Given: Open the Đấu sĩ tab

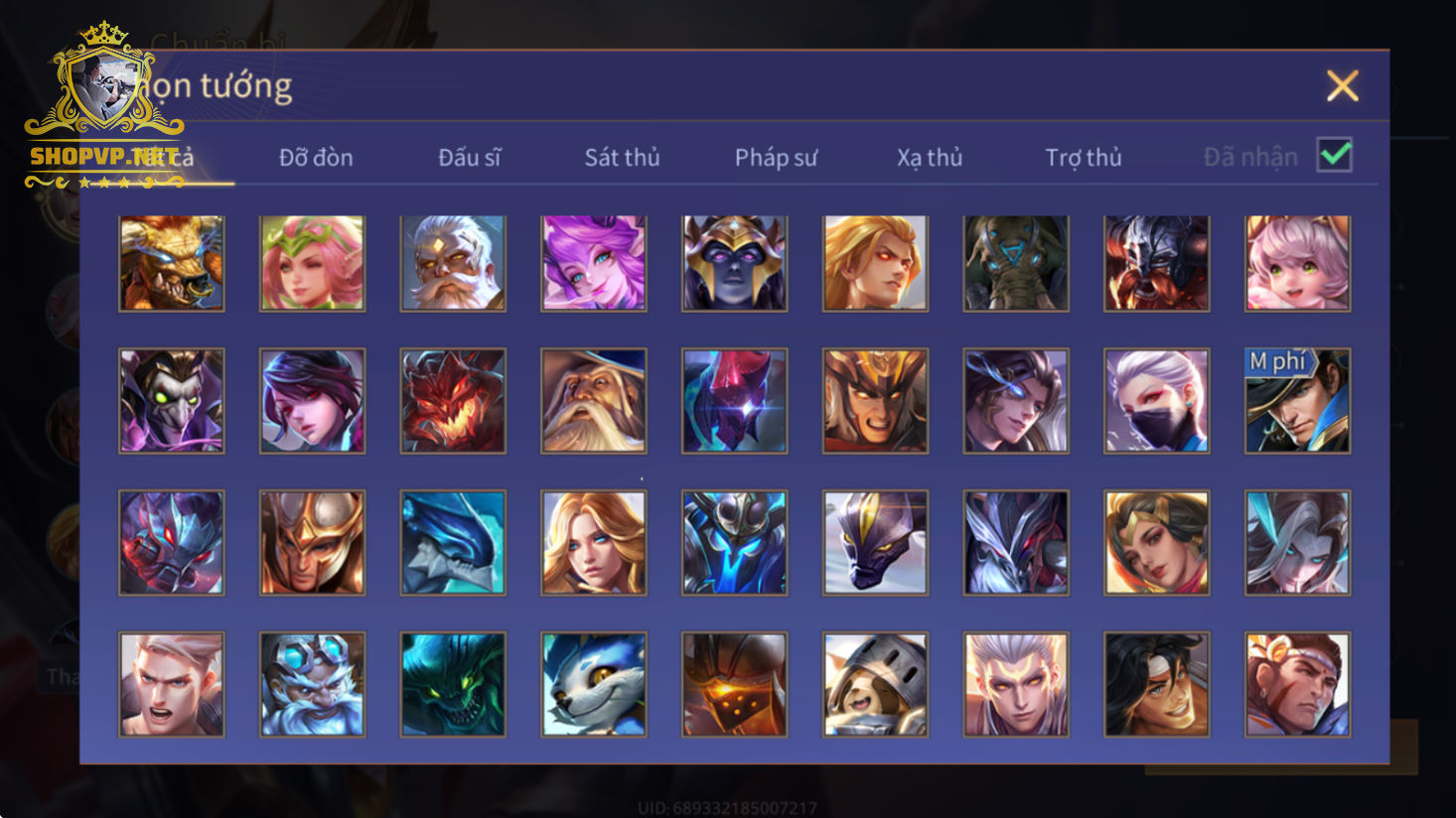Looking at the screenshot, I should coord(470,157).
